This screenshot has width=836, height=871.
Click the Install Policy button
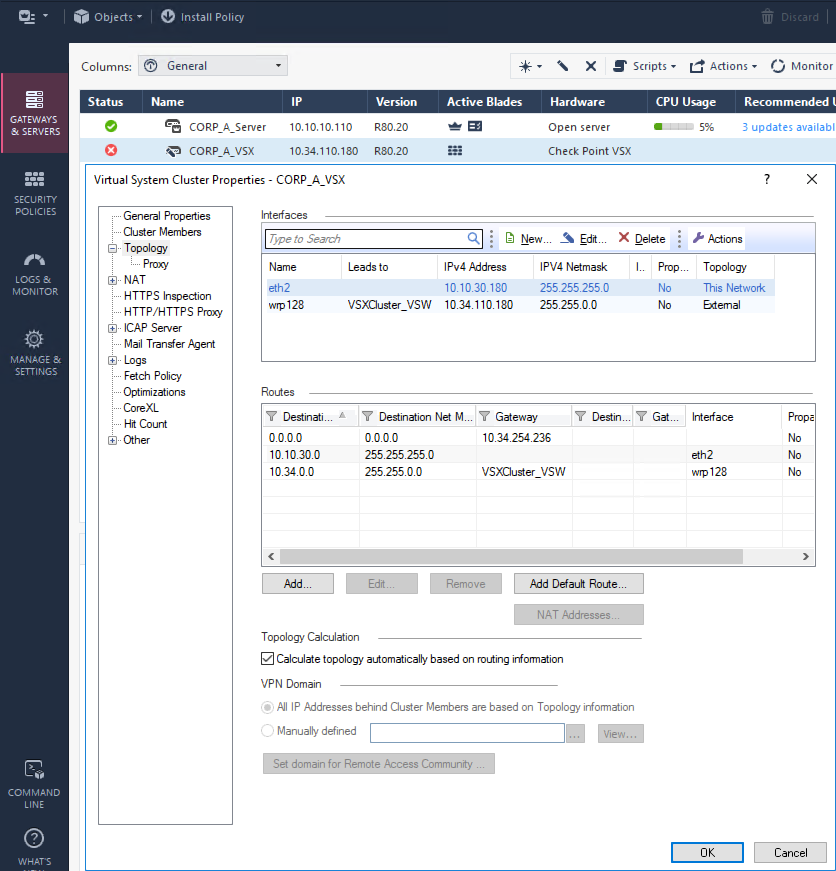click(x=203, y=17)
